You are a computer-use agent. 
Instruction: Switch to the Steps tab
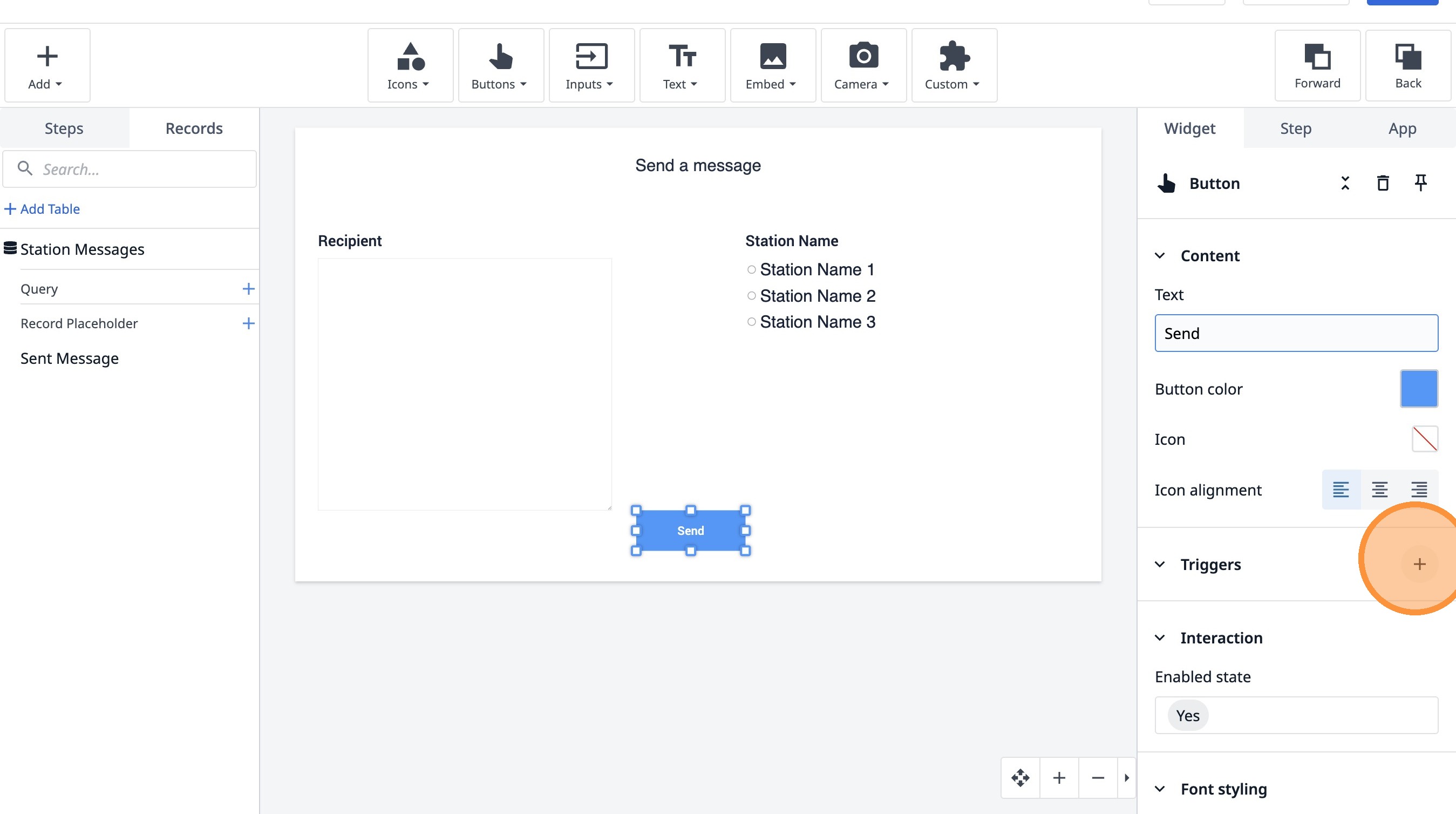point(64,128)
